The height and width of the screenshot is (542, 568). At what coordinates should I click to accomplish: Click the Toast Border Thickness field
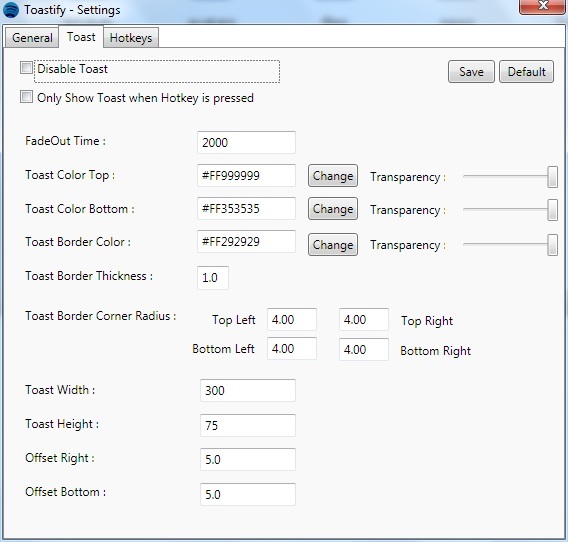tap(213, 278)
